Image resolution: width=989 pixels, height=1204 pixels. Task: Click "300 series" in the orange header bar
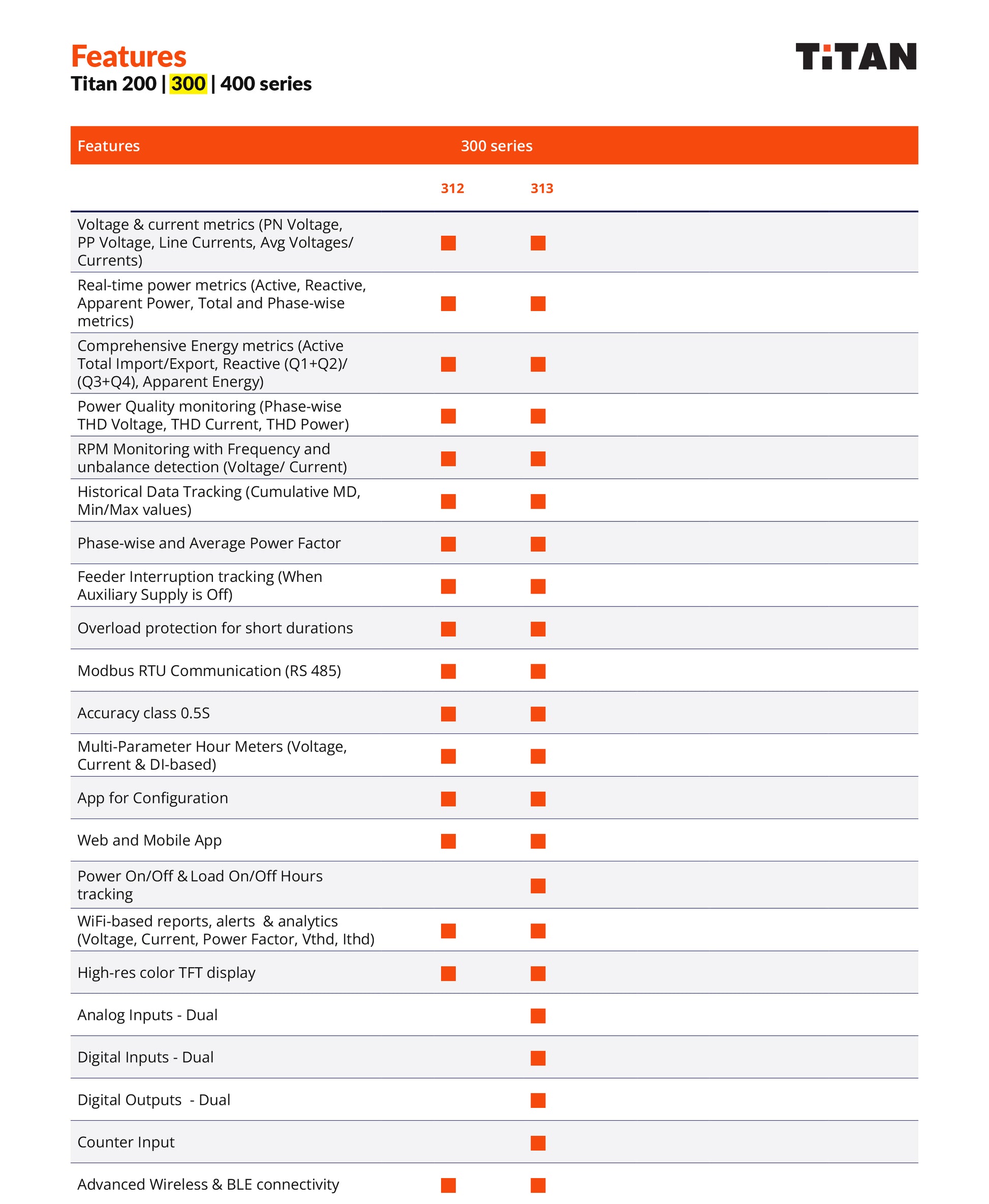coord(496,146)
